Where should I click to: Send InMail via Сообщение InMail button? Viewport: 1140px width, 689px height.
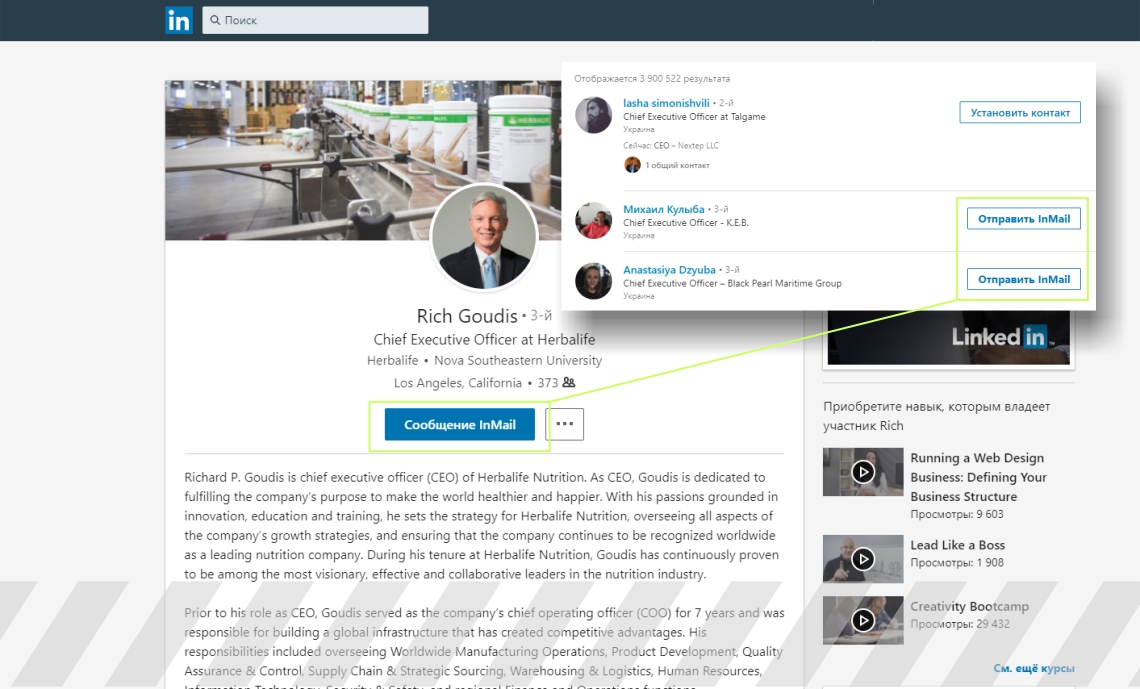click(x=459, y=424)
